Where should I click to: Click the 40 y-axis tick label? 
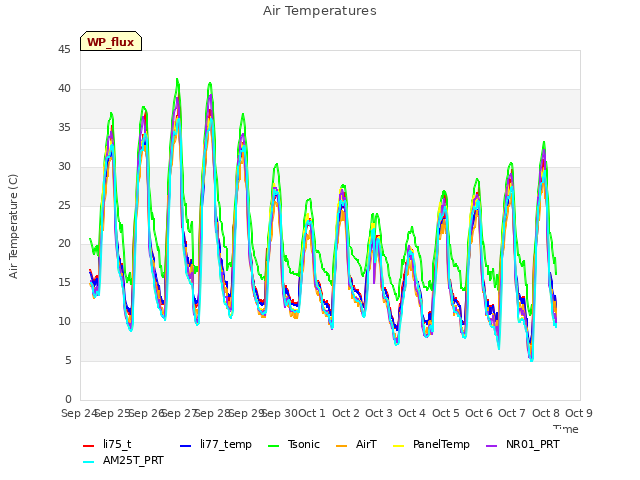click(64, 89)
